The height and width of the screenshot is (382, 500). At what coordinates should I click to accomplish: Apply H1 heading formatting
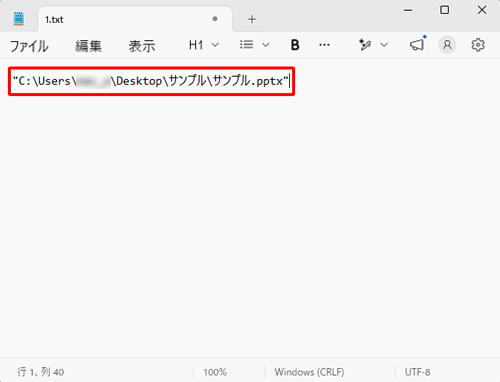pos(196,45)
